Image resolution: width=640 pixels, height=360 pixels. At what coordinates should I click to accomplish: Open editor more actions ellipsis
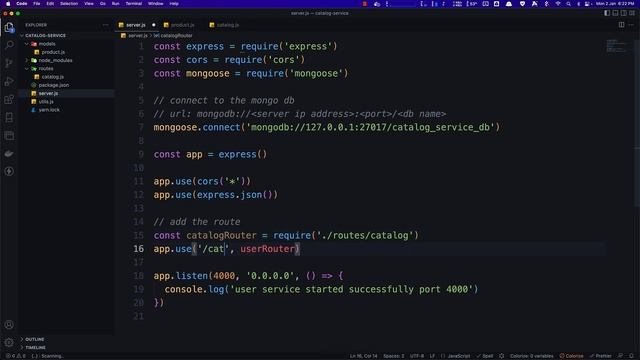coord(631,25)
